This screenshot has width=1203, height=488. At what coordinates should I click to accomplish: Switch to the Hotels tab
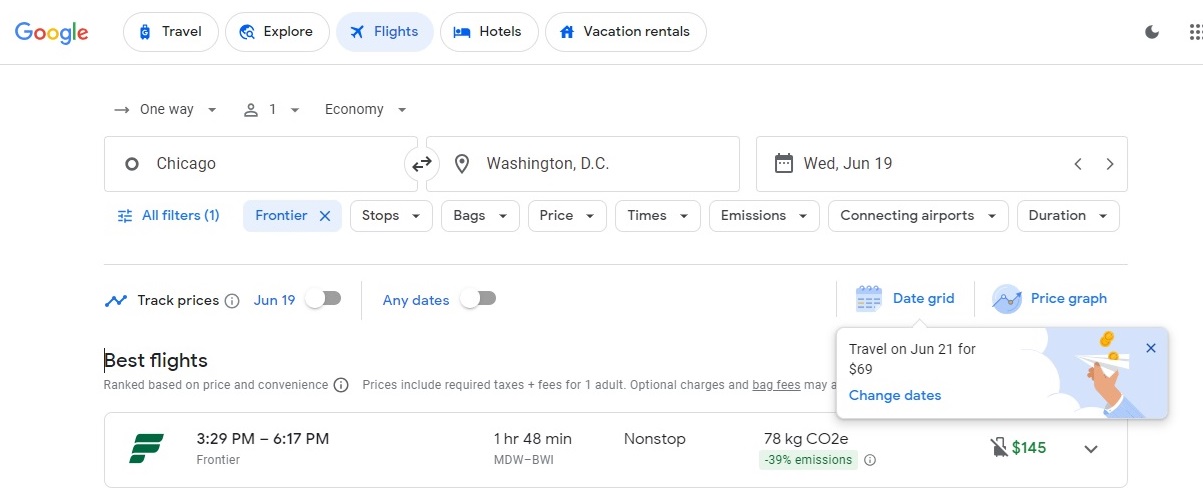click(x=489, y=32)
